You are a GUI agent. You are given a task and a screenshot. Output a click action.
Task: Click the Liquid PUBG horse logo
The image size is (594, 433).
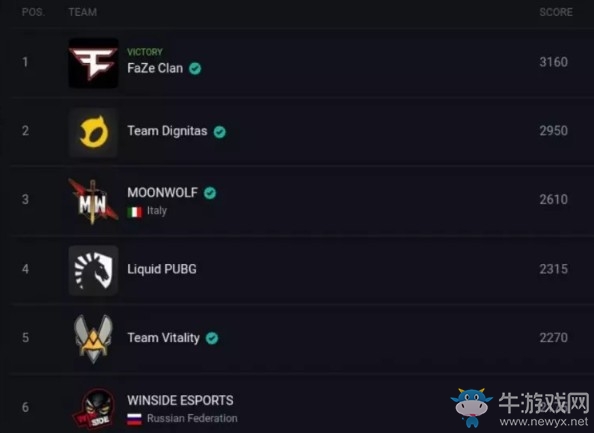click(93, 270)
